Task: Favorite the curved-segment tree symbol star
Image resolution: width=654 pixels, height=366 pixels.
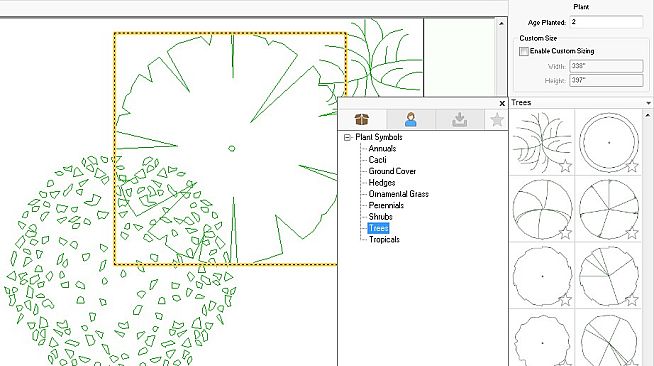Action: (x=565, y=233)
